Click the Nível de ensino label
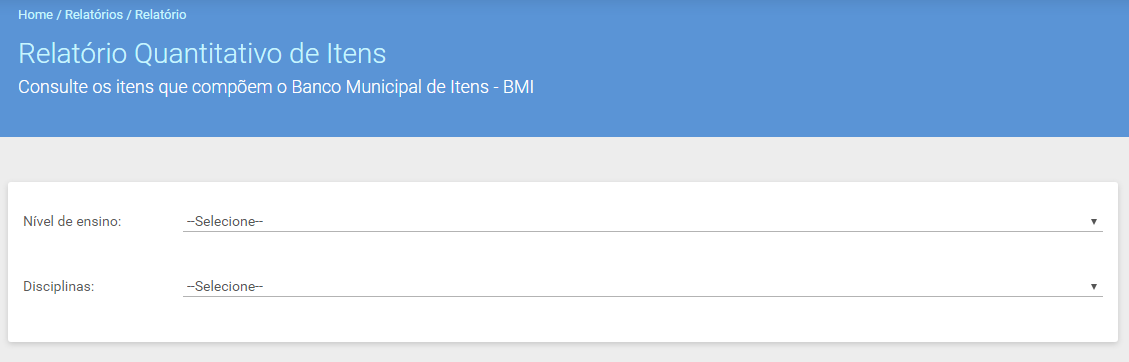1129x362 pixels. [72, 222]
